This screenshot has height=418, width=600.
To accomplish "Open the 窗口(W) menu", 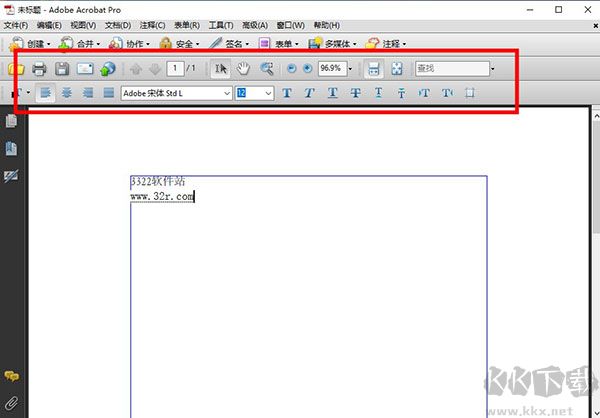I will tap(290, 25).
